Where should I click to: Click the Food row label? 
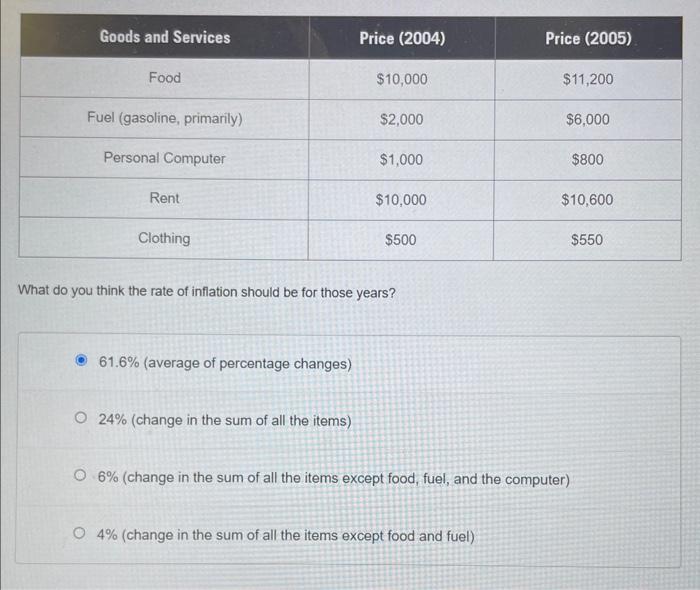pyautogui.click(x=165, y=78)
